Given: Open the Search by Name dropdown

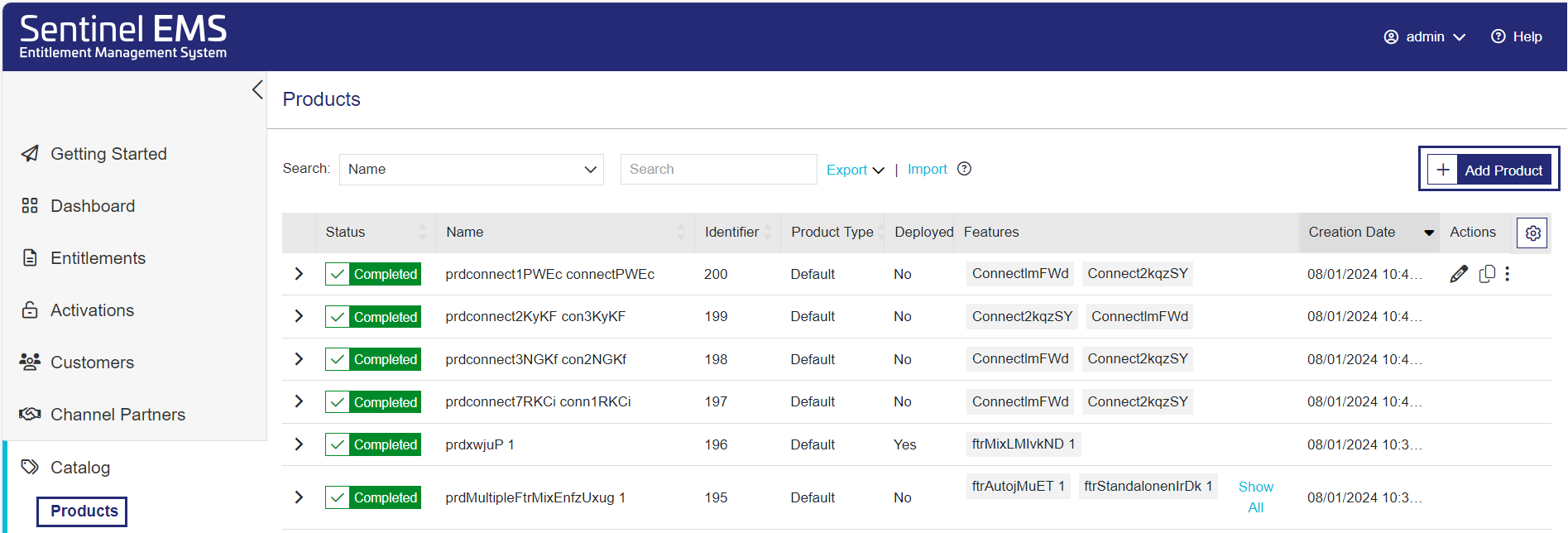Looking at the screenshot, I should coord(471,170).
